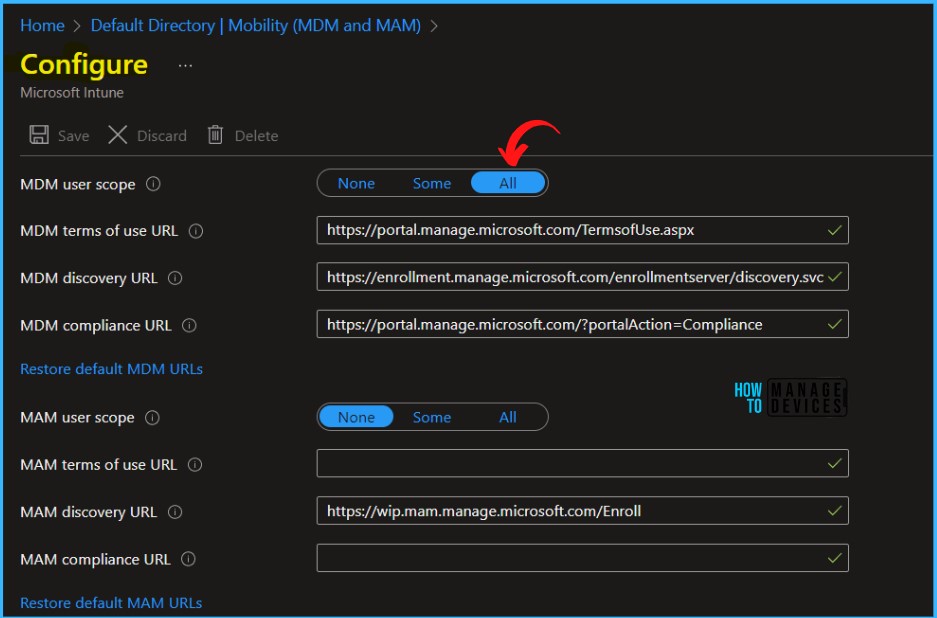Show info for MDM terms of use URL
Viewport: 937px width, 618px height.
196,231
